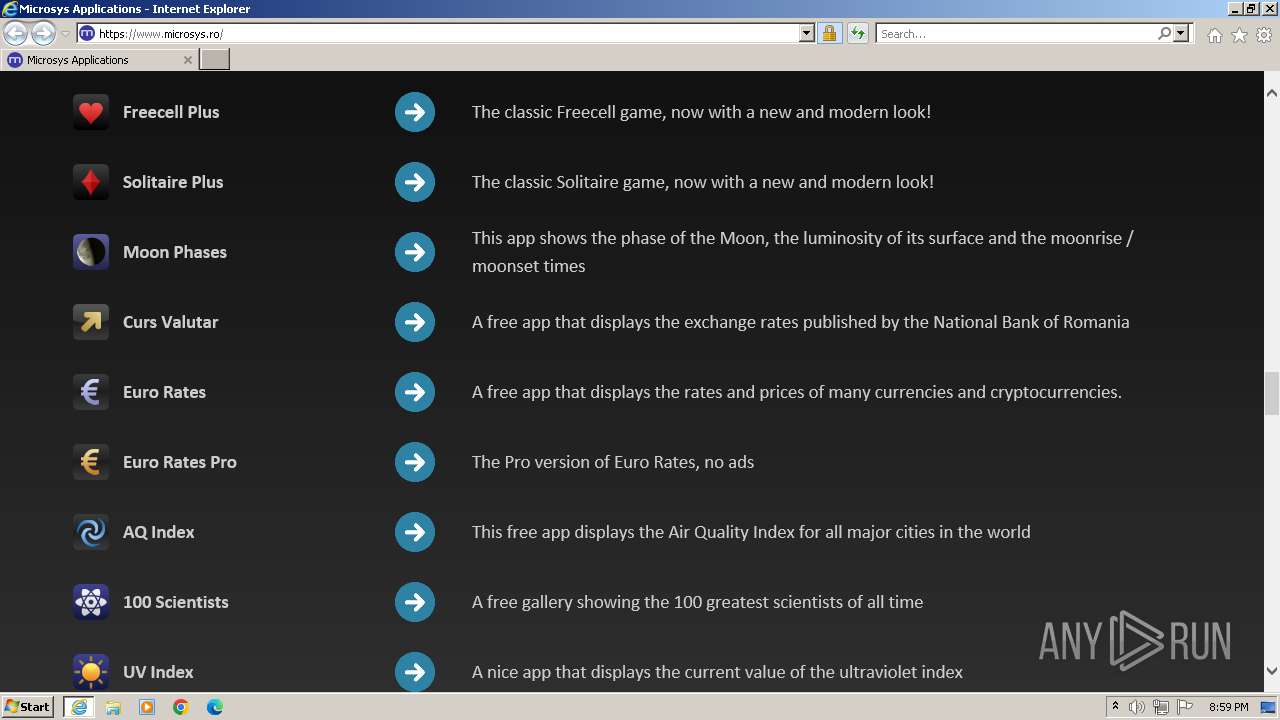Expand the search provider dropdown arrow
The image size is (1280, 720).
[1181, 33]
